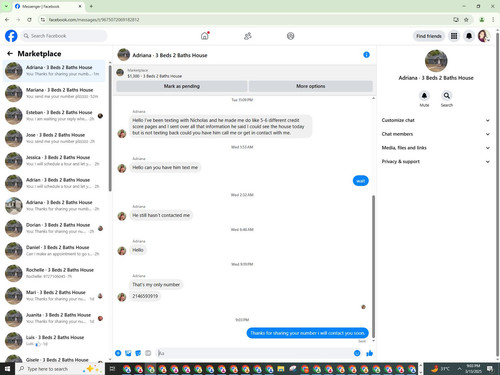This screenshot has height=375, width=500.
Task: Open the notifications bell in Facebook header
Action: tap(469, 36)
